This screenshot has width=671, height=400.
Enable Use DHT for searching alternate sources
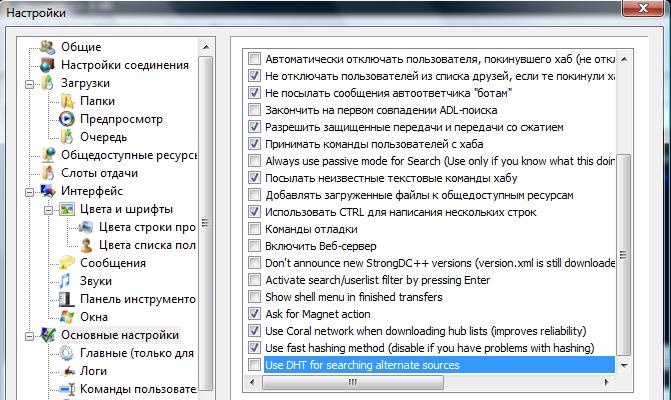click(254, 366)
